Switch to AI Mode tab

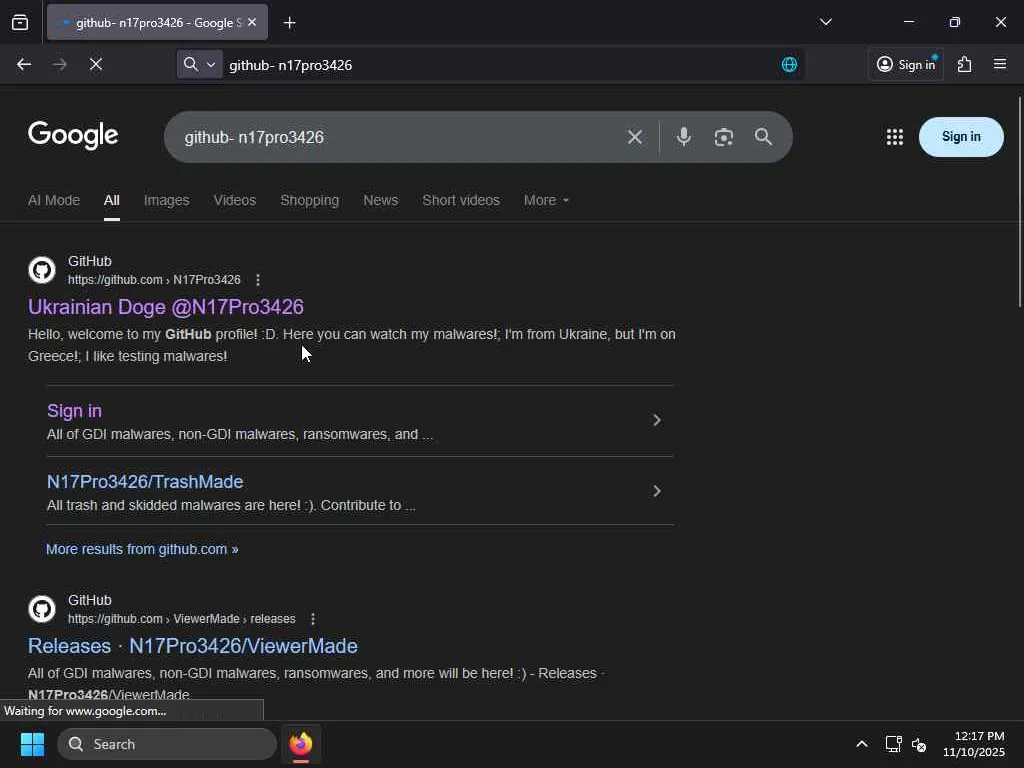pos(54,200)
